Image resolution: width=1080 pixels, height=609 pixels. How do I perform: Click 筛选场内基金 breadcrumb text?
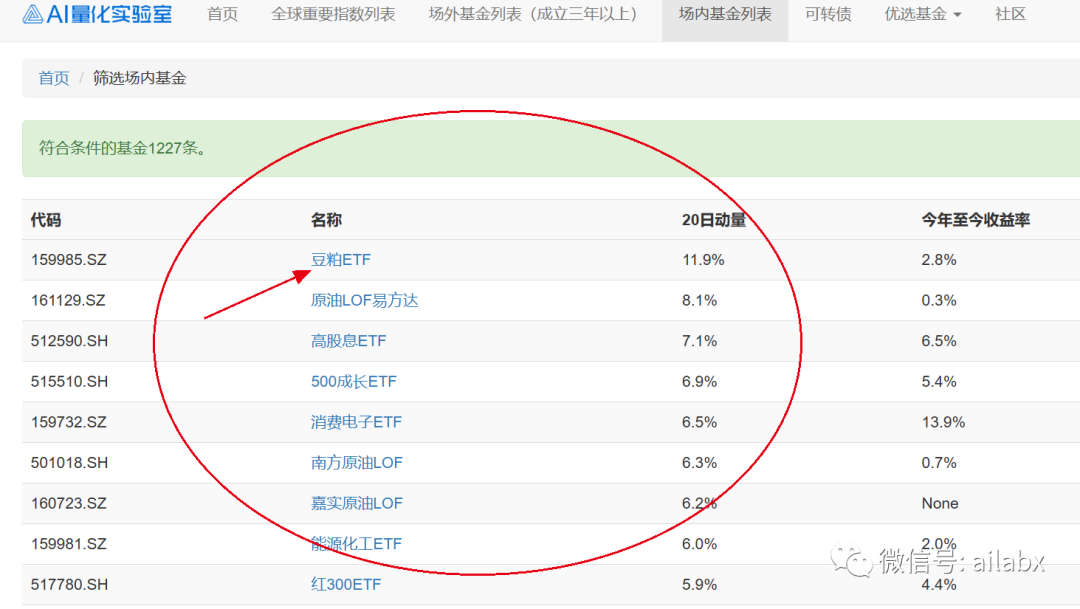(139, 79)
